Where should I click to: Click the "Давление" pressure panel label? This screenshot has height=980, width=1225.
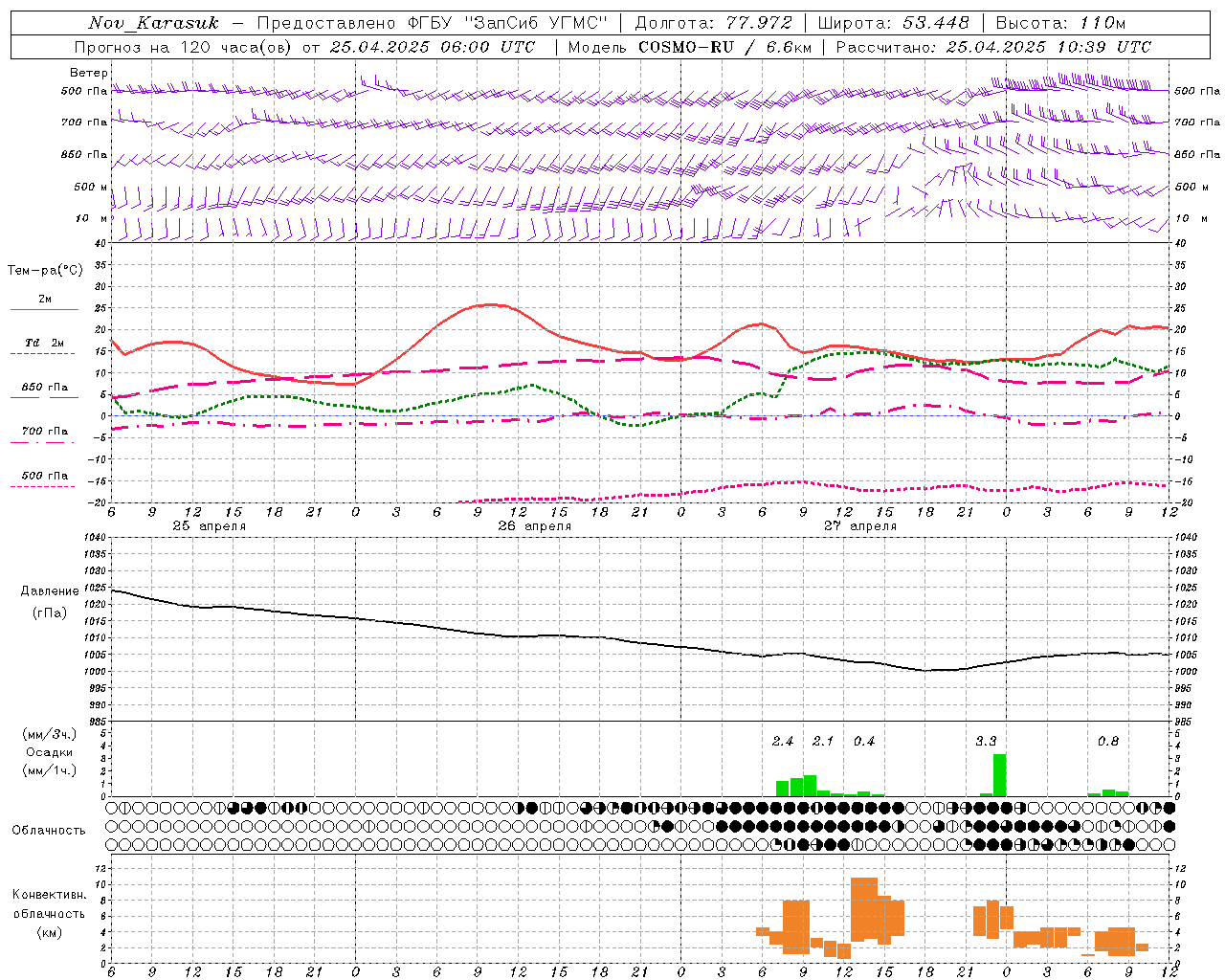pyautogui.click(x=50, y=590)
